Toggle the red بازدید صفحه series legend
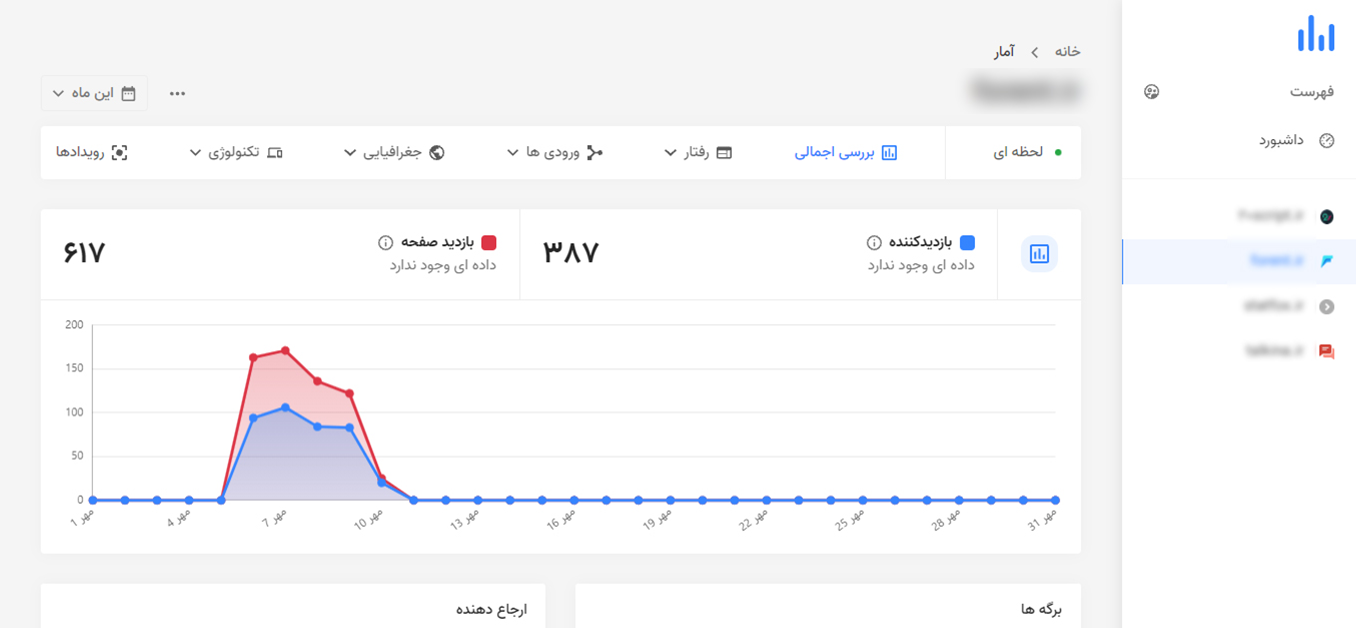The image size is (1356, 628). point(489,243)
